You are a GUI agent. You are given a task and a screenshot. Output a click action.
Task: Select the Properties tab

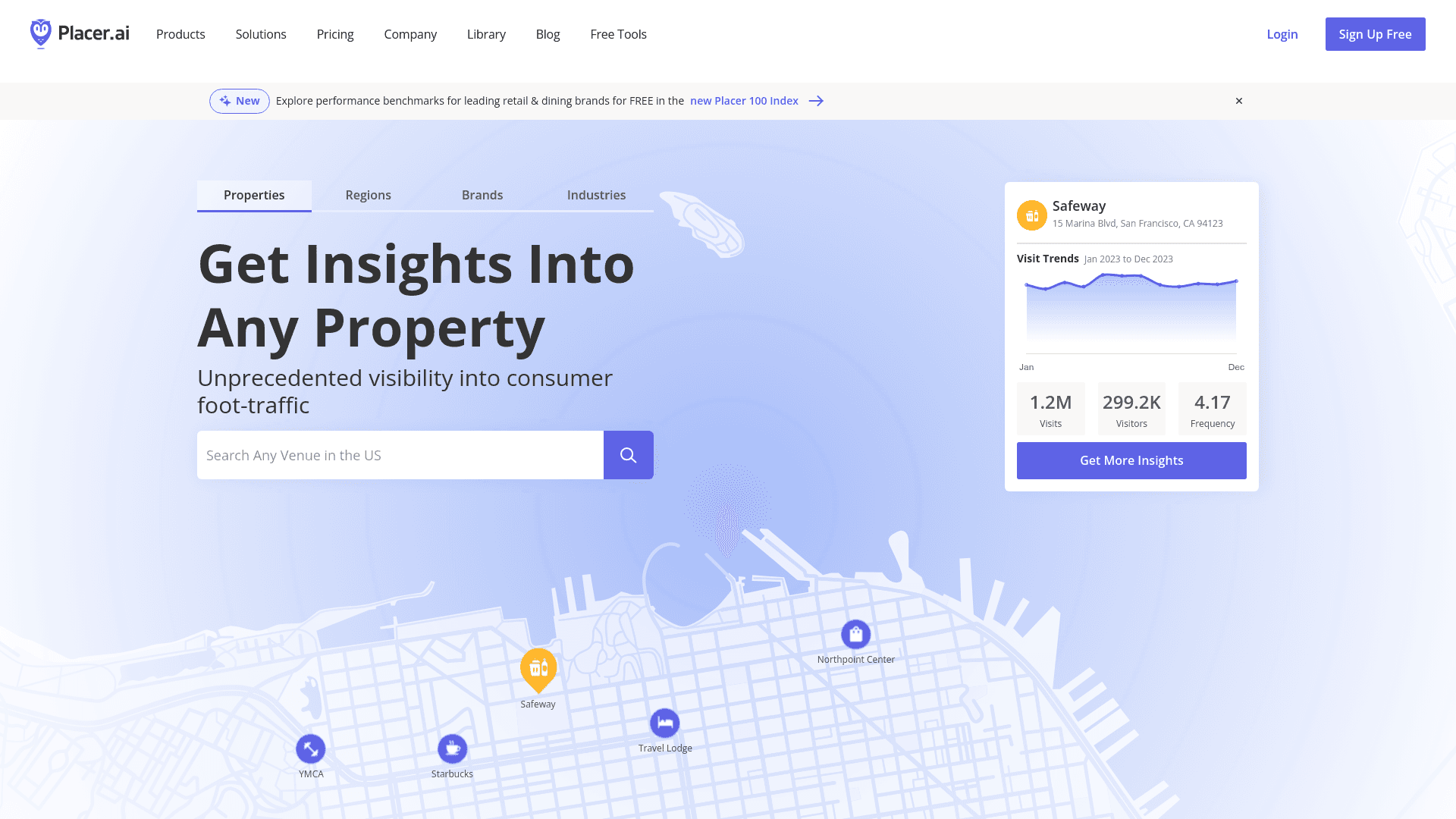254,195
